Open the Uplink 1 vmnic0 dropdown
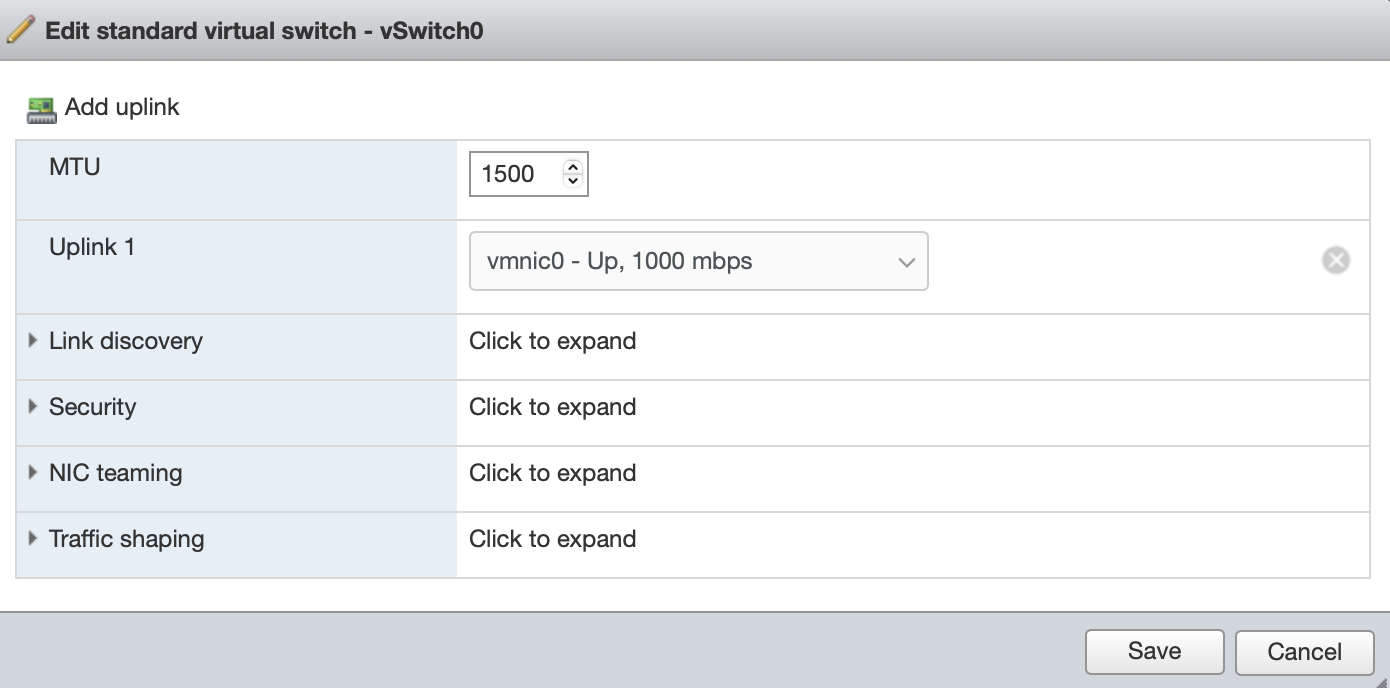The width and height of the screenshot is (1390, 688). [x=698, y=262]
